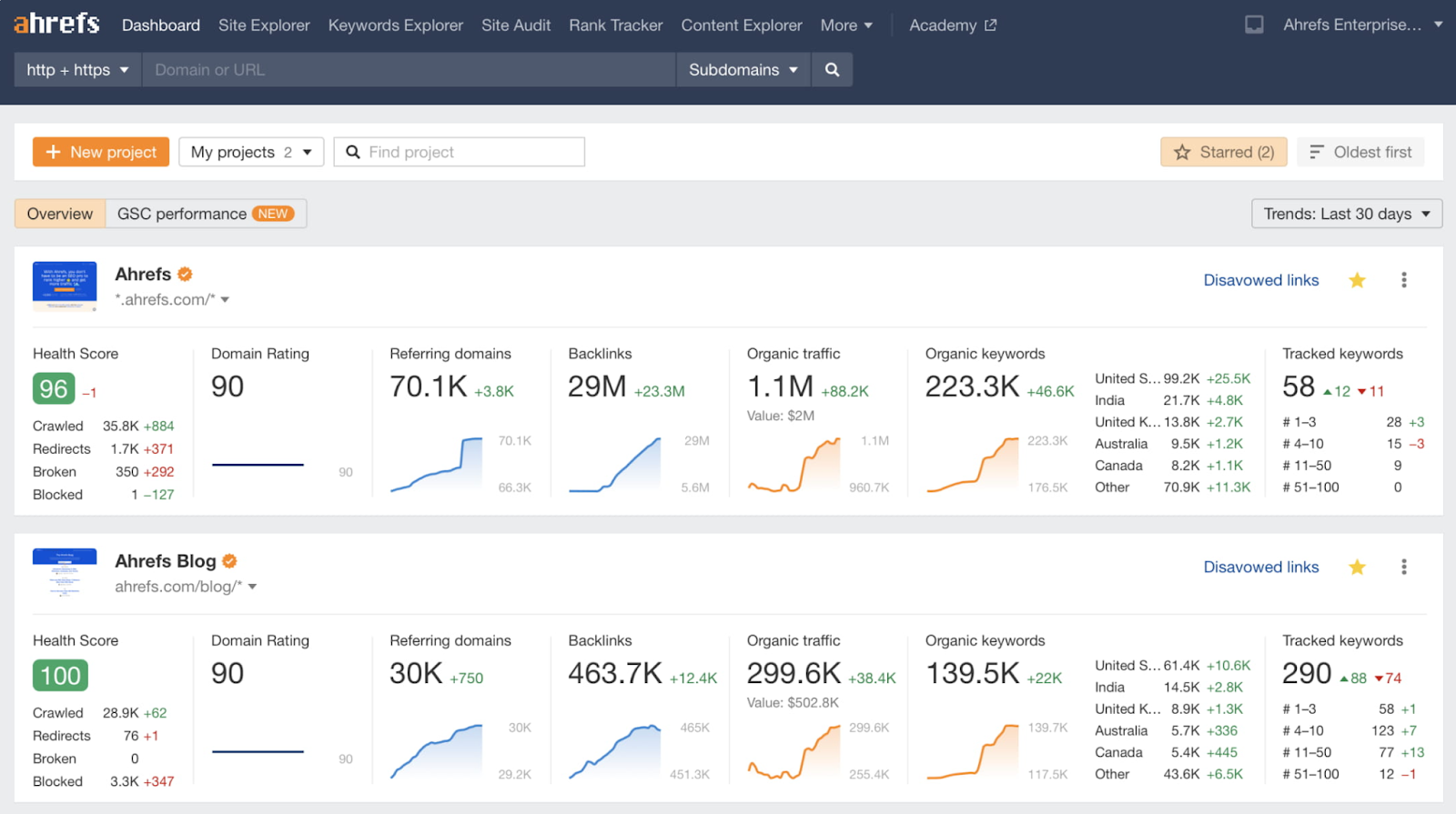Expand the http + https protocol dropdown
Screen dimensions: 1456x814
click(77, 70)
